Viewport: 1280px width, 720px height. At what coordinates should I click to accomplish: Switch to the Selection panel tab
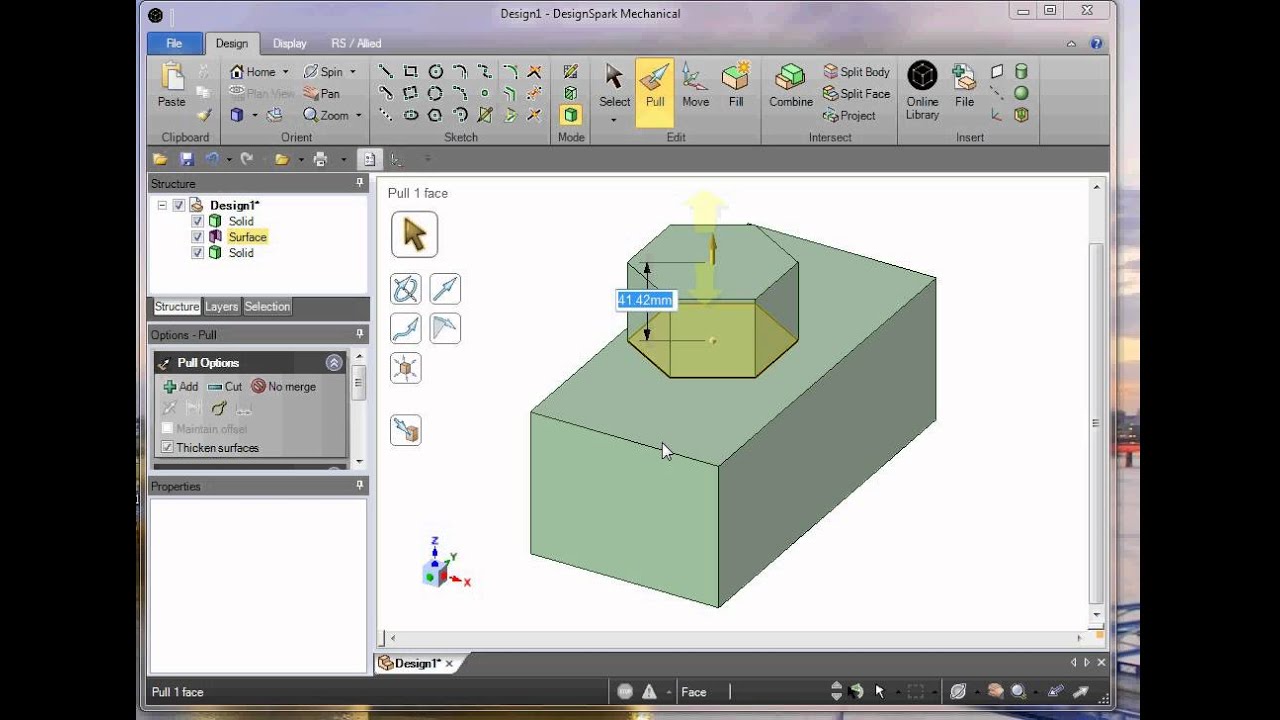[x=267, y=307]
